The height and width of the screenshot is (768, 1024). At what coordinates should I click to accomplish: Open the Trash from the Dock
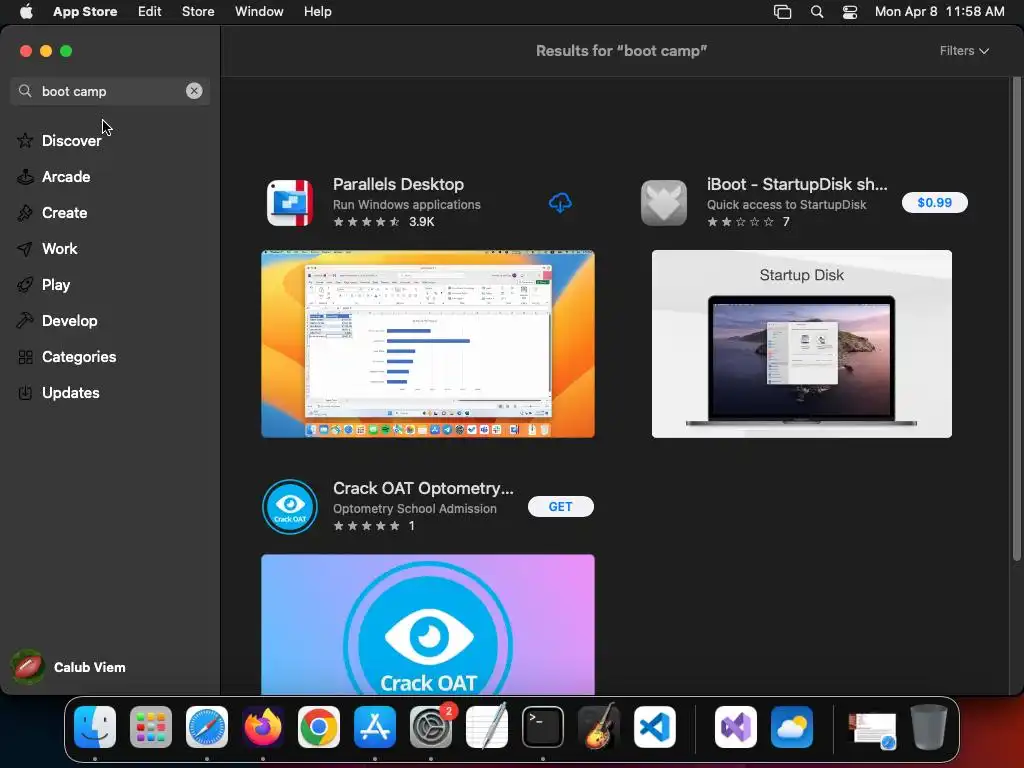tap(929, 726)
